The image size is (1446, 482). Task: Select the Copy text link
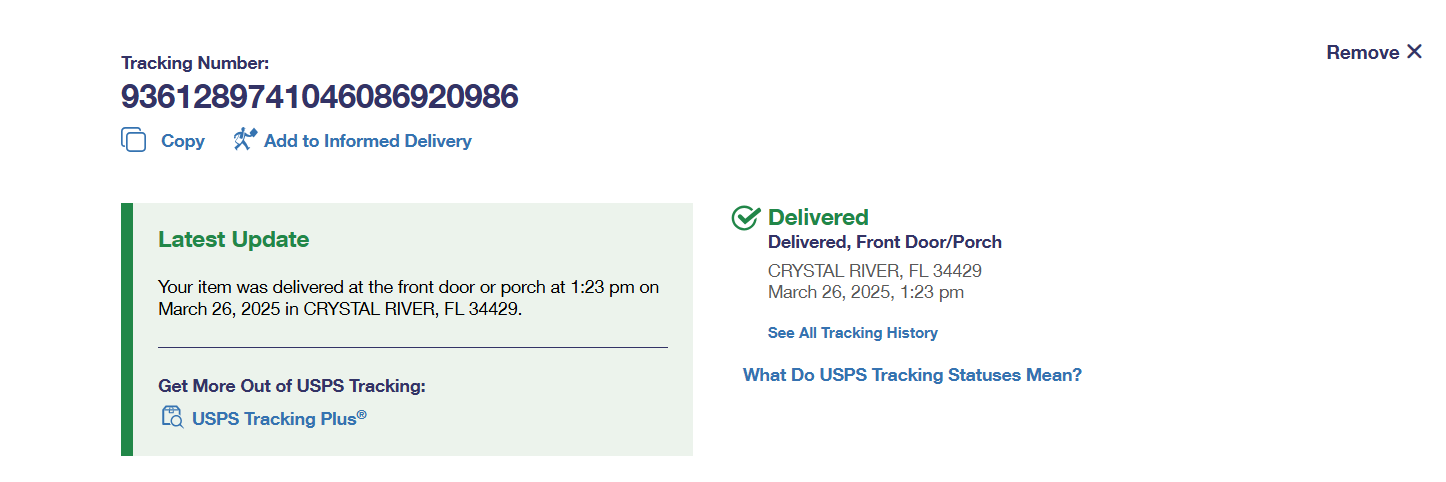183,141
